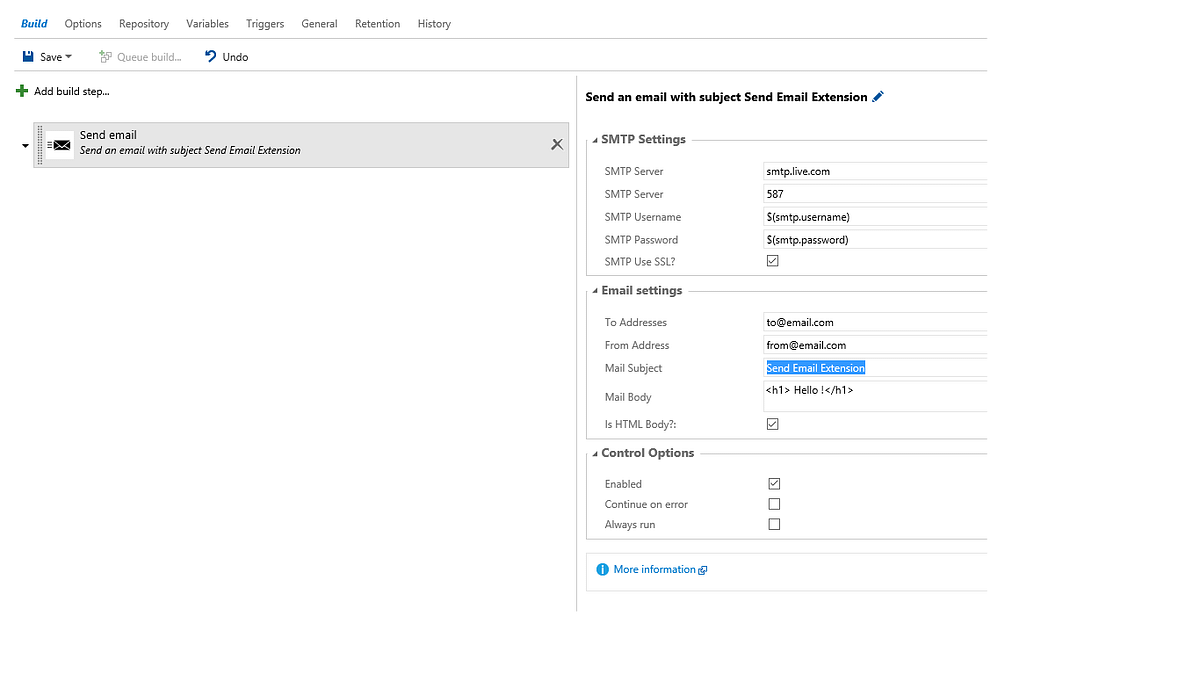1200x675 pixels.
Task: Click the green plus Add build step icon
Action: tap(19, 90)
